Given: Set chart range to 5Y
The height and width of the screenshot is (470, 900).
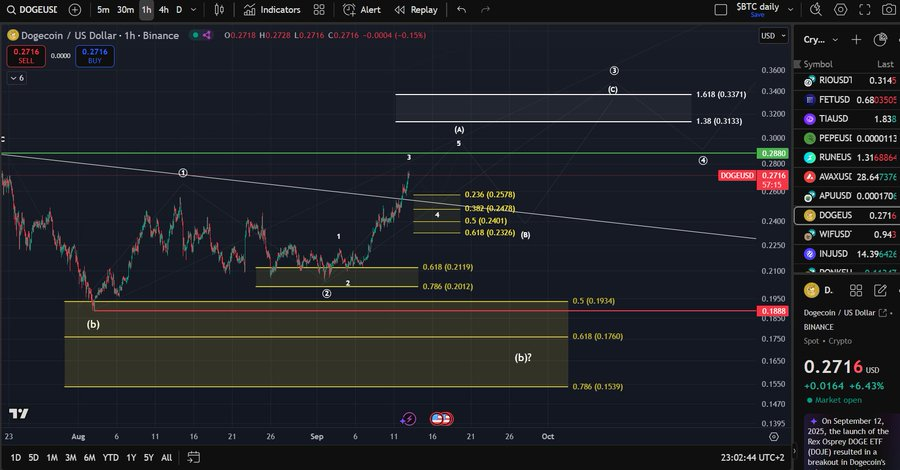Looking at the screenshot, I should (x=149, y=457).
